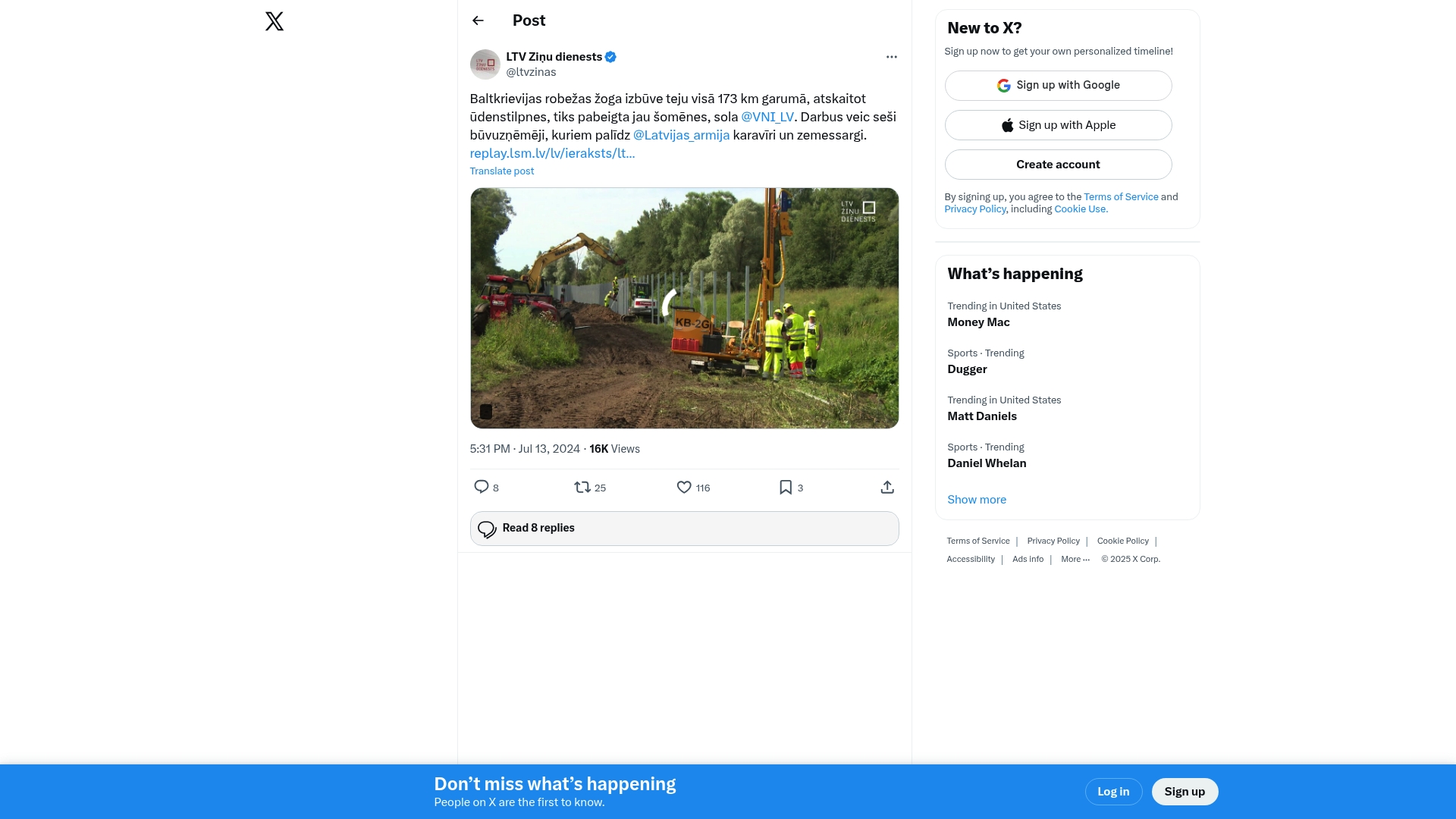Click Sign up with Apple

point(1058,125)
